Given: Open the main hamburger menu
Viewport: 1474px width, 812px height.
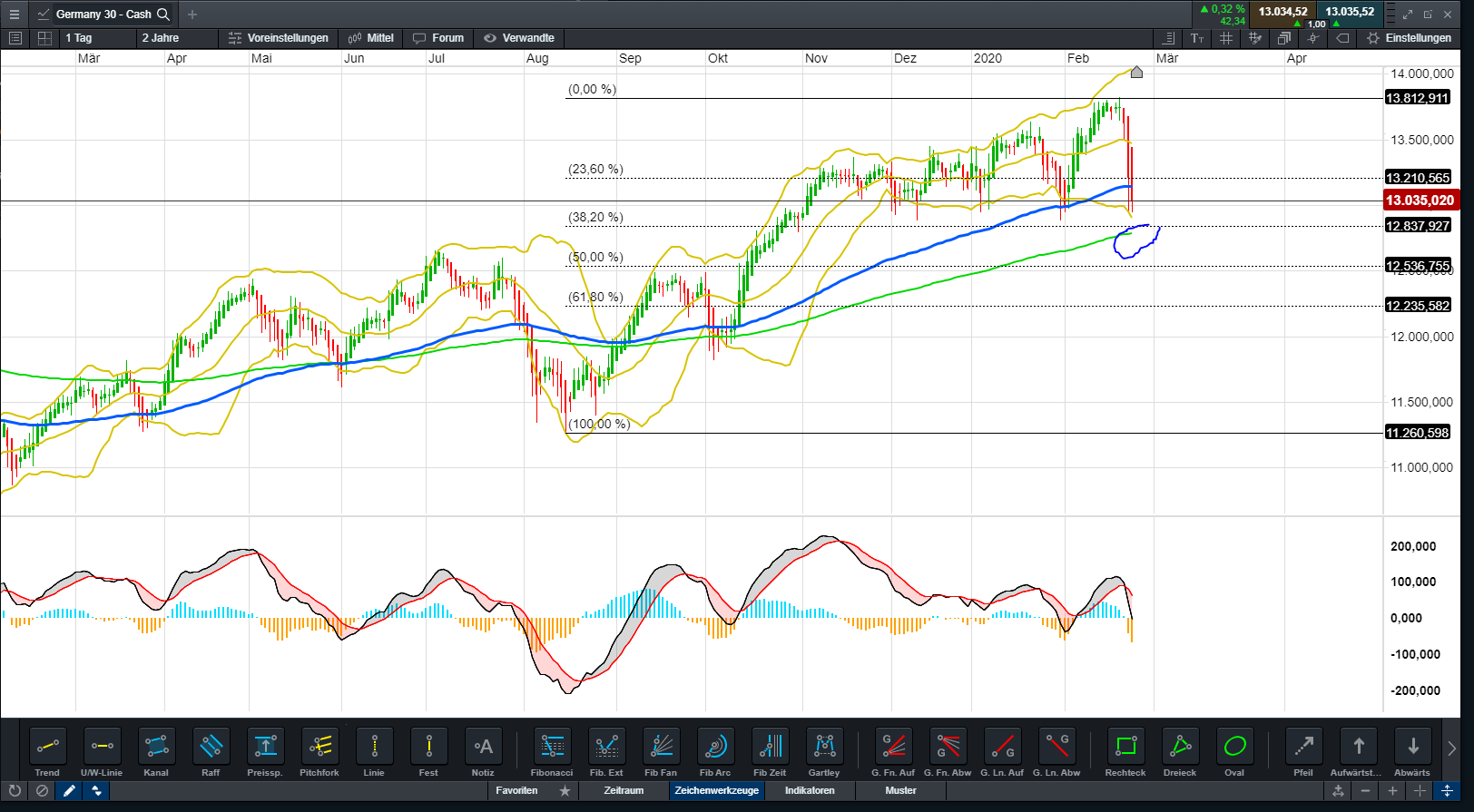Looking at the screenshot, I should [x=14, y=14].
